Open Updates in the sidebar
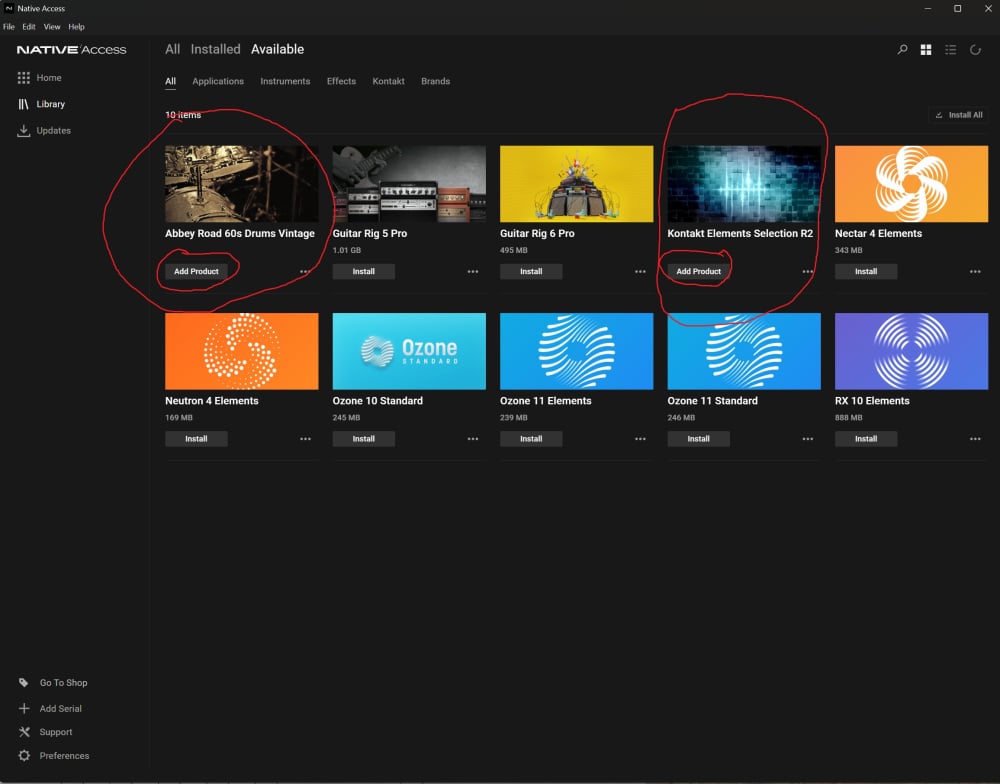Viewport: 1000px width, 784px height. [44, 130]
